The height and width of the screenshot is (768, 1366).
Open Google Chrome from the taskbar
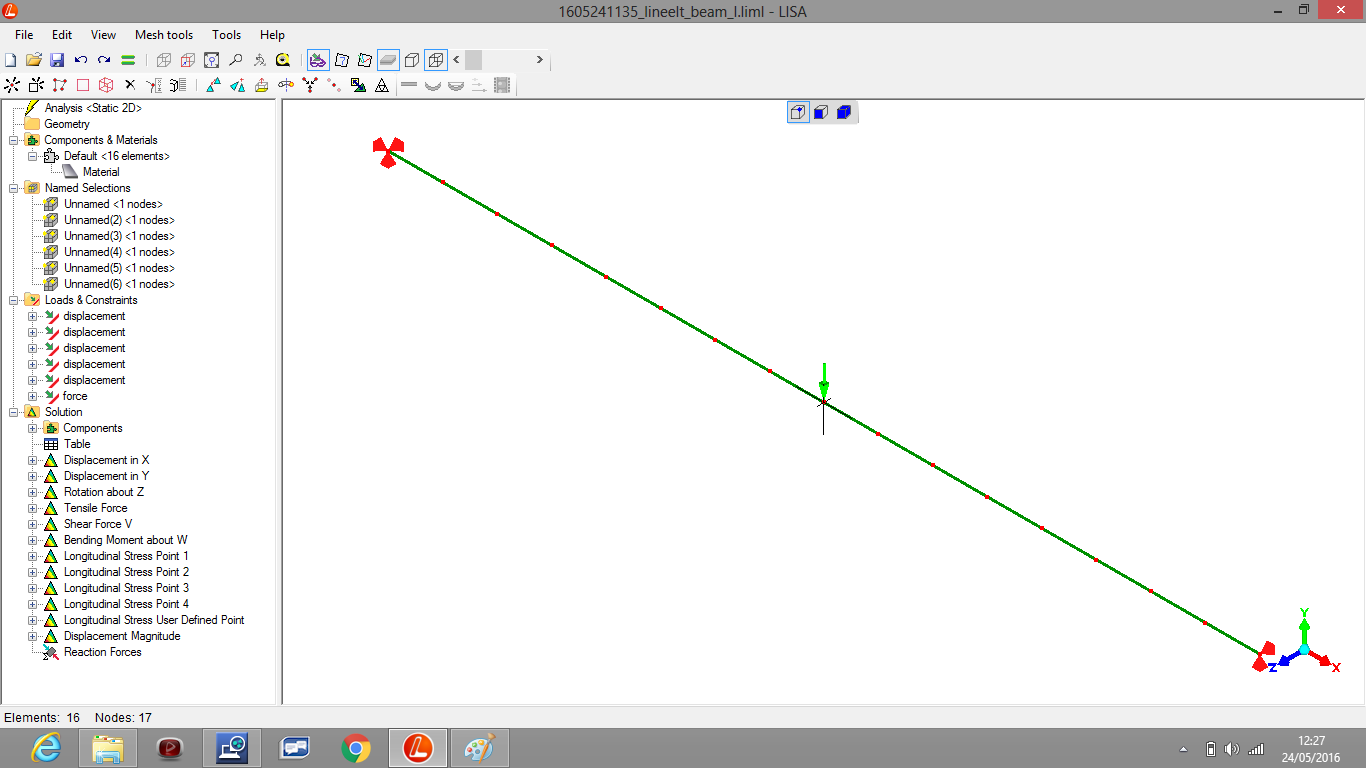pos(355,748)
